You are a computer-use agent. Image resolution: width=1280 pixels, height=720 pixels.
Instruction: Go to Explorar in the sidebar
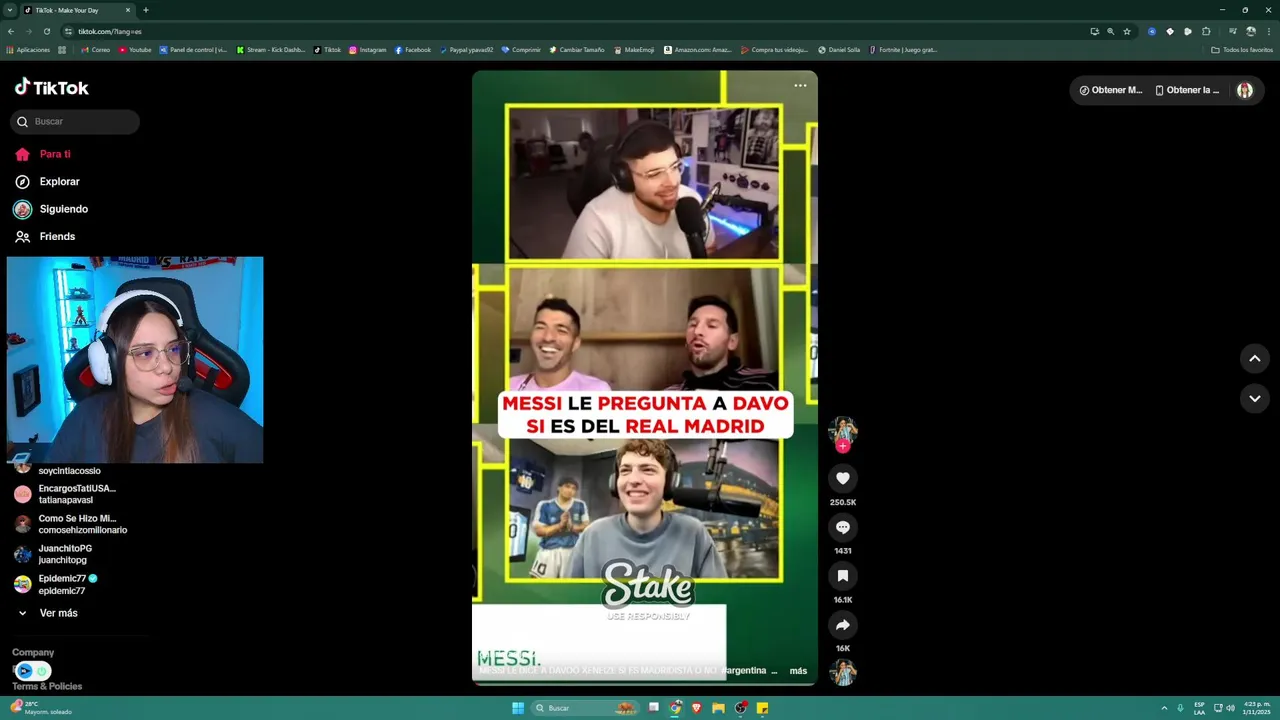46,182
